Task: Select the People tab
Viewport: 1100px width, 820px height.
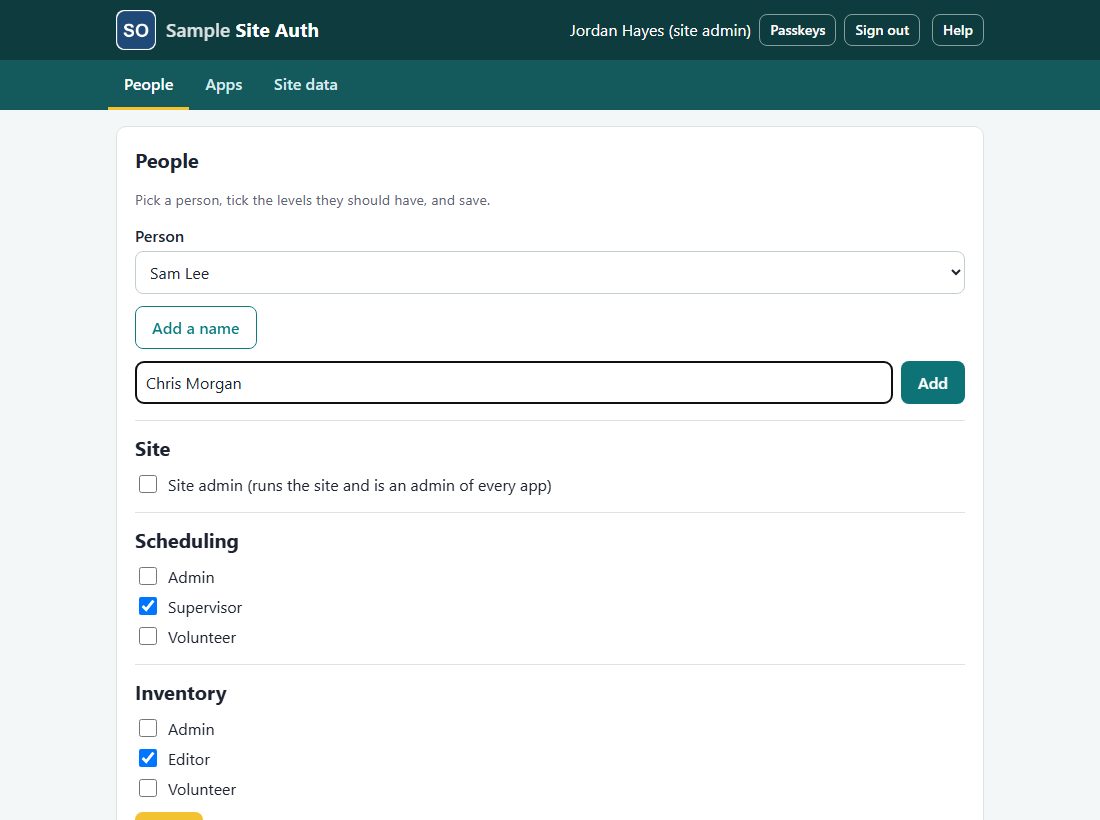Action: [x=148, y=85]
